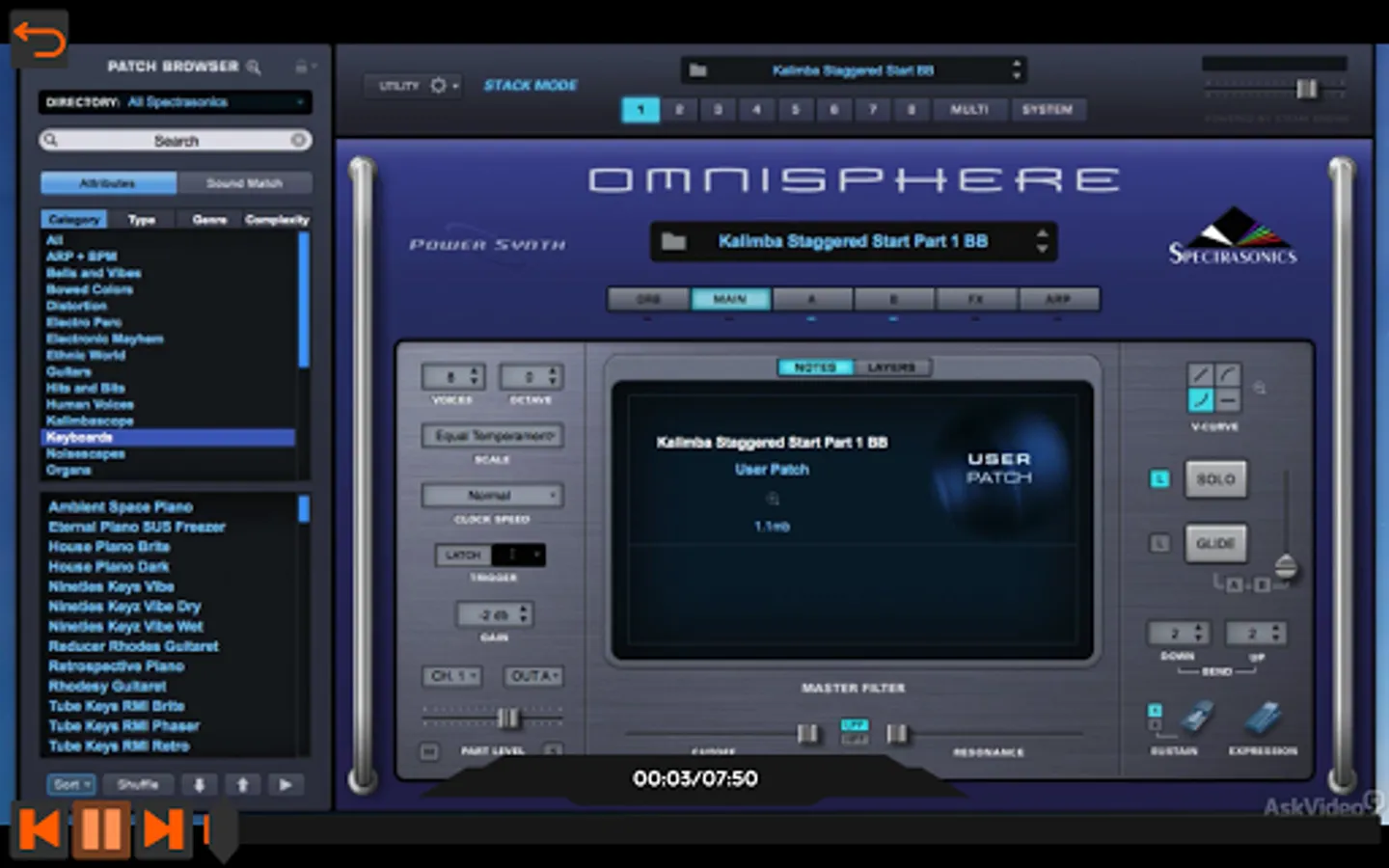Open the Equal Temperament scale dropdown
The height and width of the screenshot is (868, 1389).
[493, 436]
